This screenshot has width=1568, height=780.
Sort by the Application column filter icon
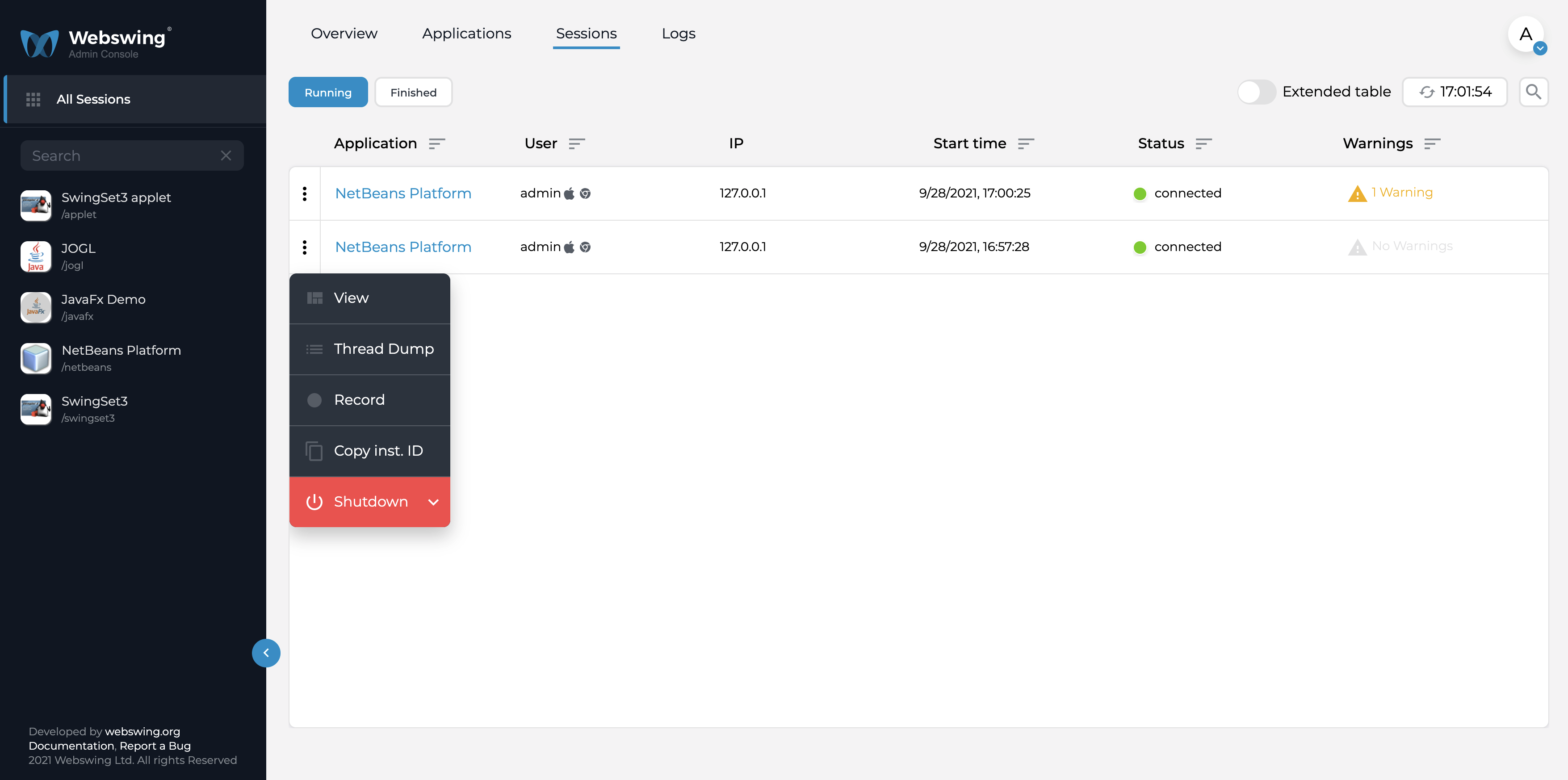[437, 144]
